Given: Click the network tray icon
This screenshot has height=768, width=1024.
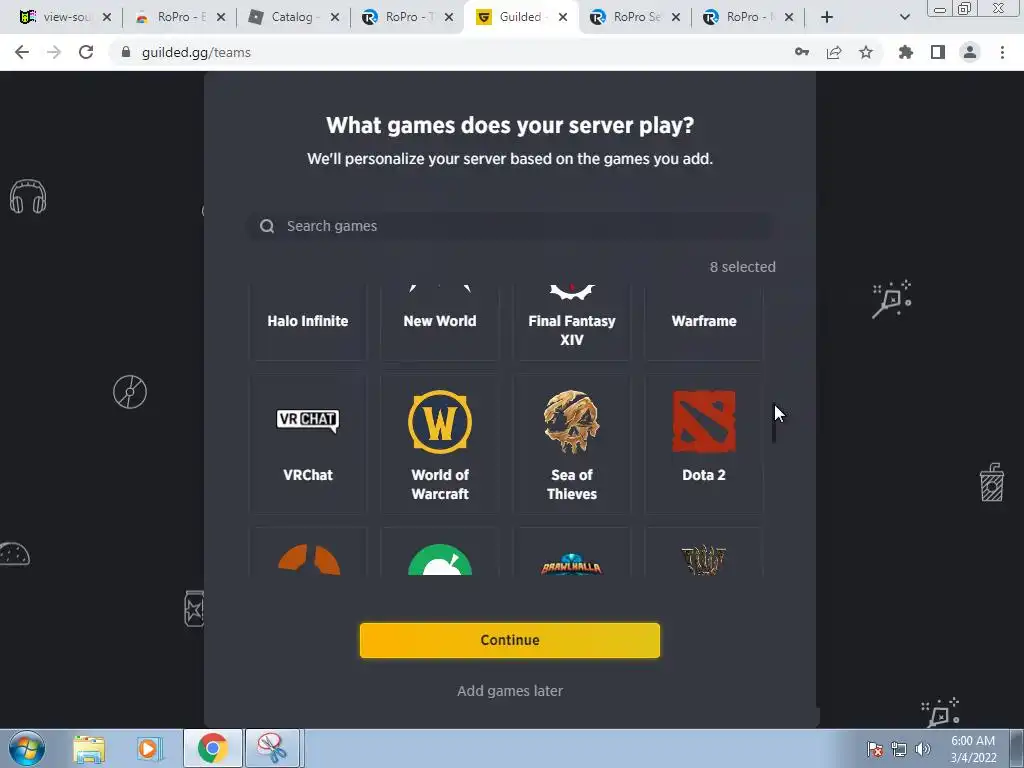Looking at the screenshot, I should (x=899, y=748).
